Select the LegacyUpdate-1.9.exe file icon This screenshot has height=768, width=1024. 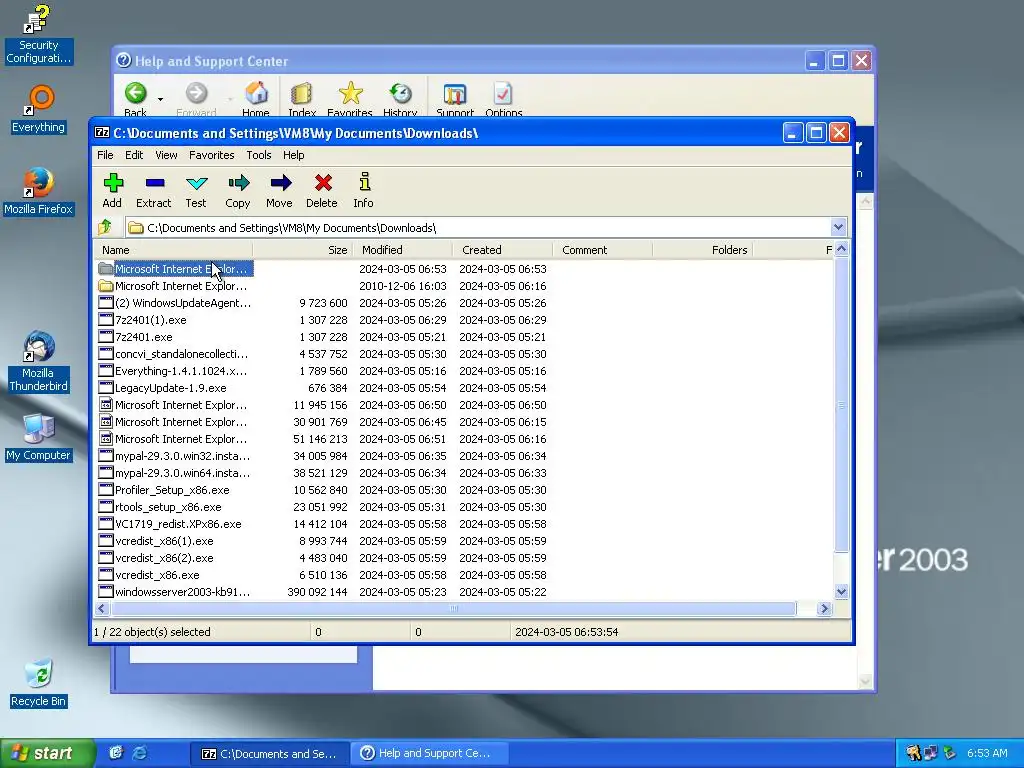tap(106, 387)
